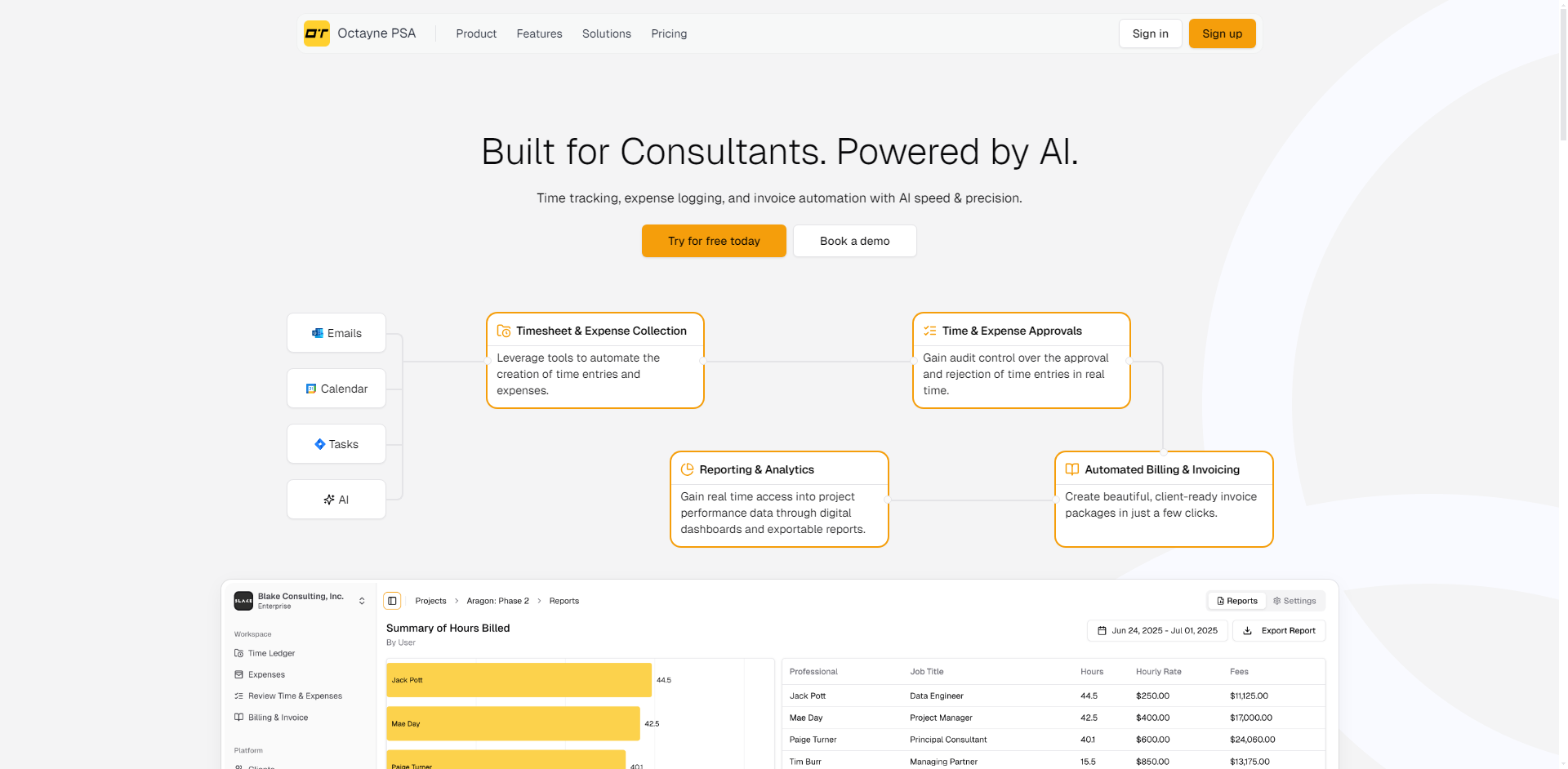Open the Product navigation menu
The width and height of the screenshot is (1568, 769).
(476, 33)
